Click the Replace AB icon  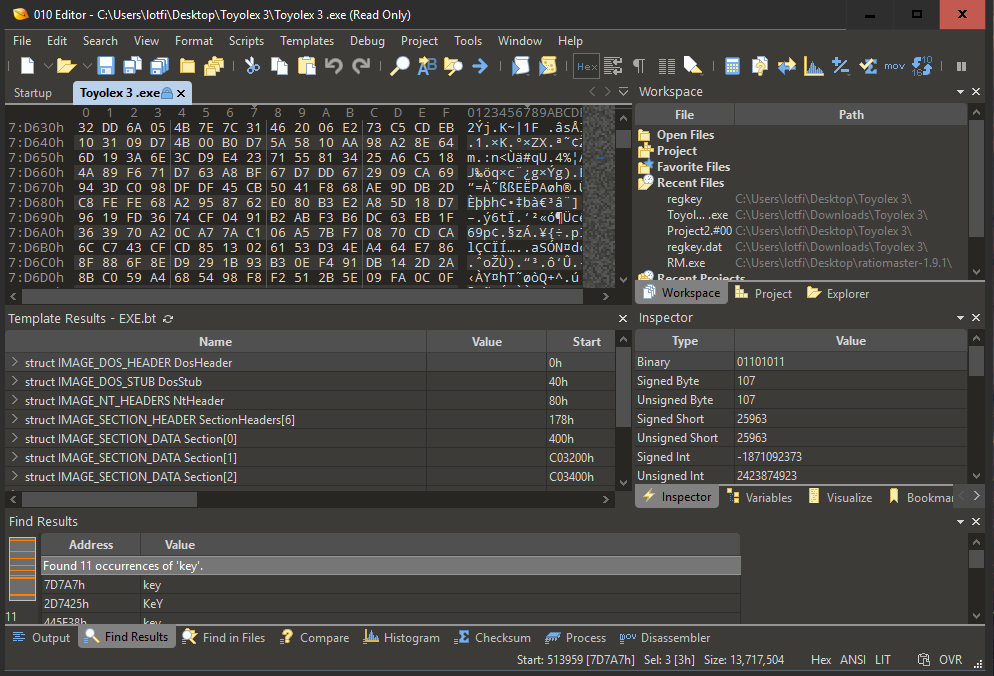(x=427, y=66)
